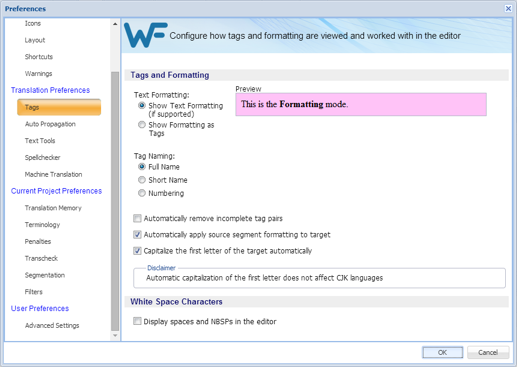Viewport: 517px width, 367px height.
Task: Click scroll up arrow in sidebar
Action: click(x=115, y=24)
